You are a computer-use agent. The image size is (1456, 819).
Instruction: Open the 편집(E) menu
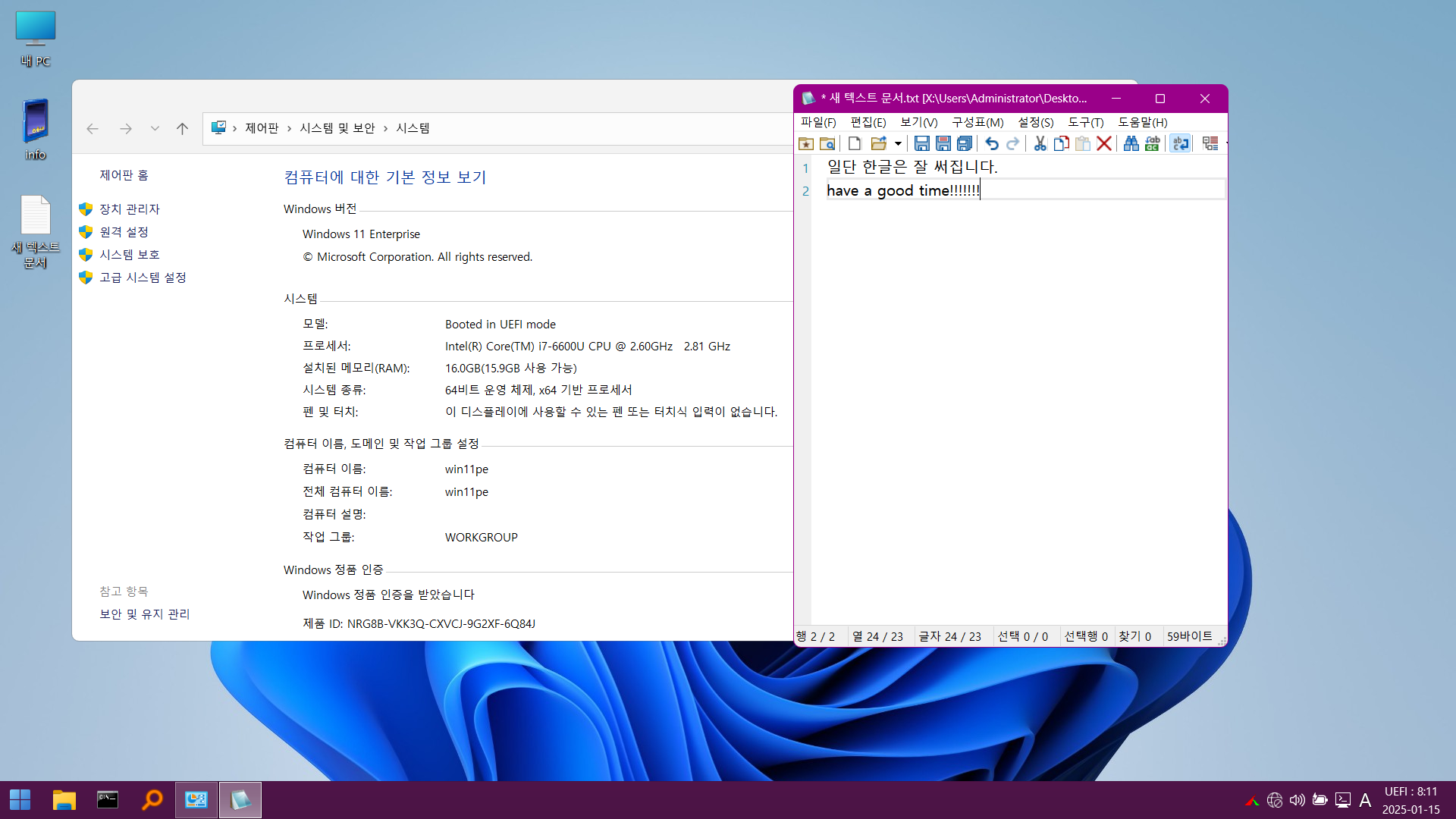(x=868, y=122)
